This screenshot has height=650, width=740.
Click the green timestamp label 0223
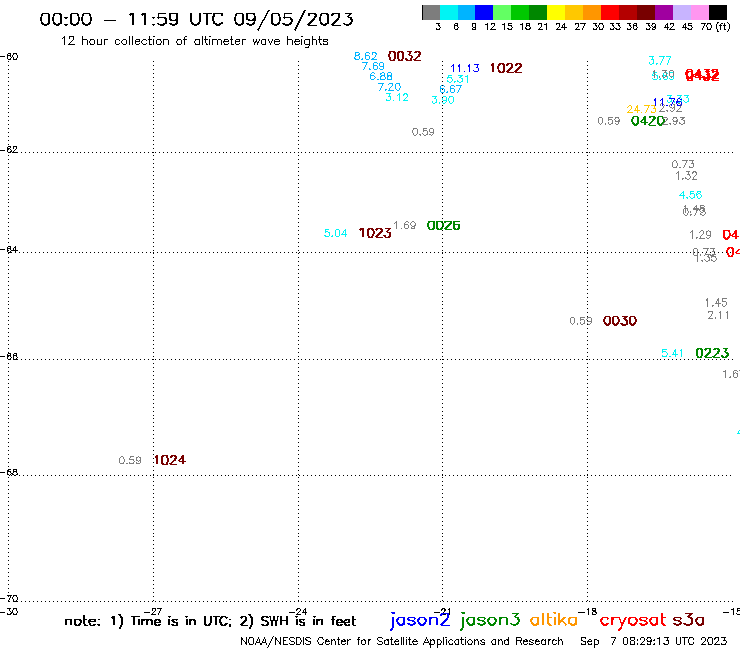click(x=713, y=353)
